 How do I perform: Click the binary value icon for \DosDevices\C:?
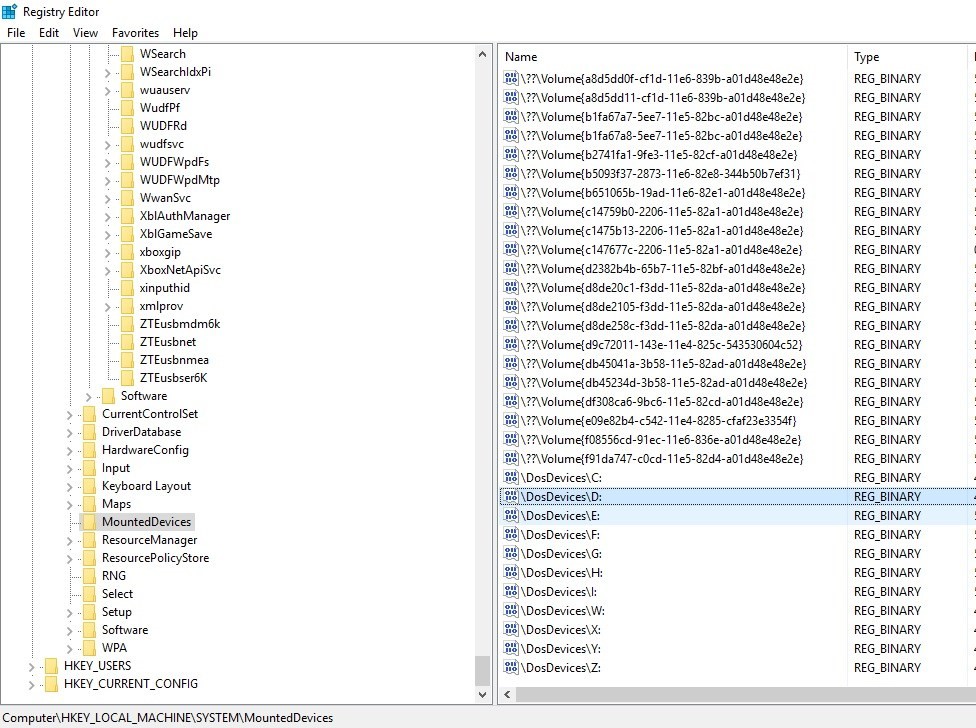click(511, 478)
